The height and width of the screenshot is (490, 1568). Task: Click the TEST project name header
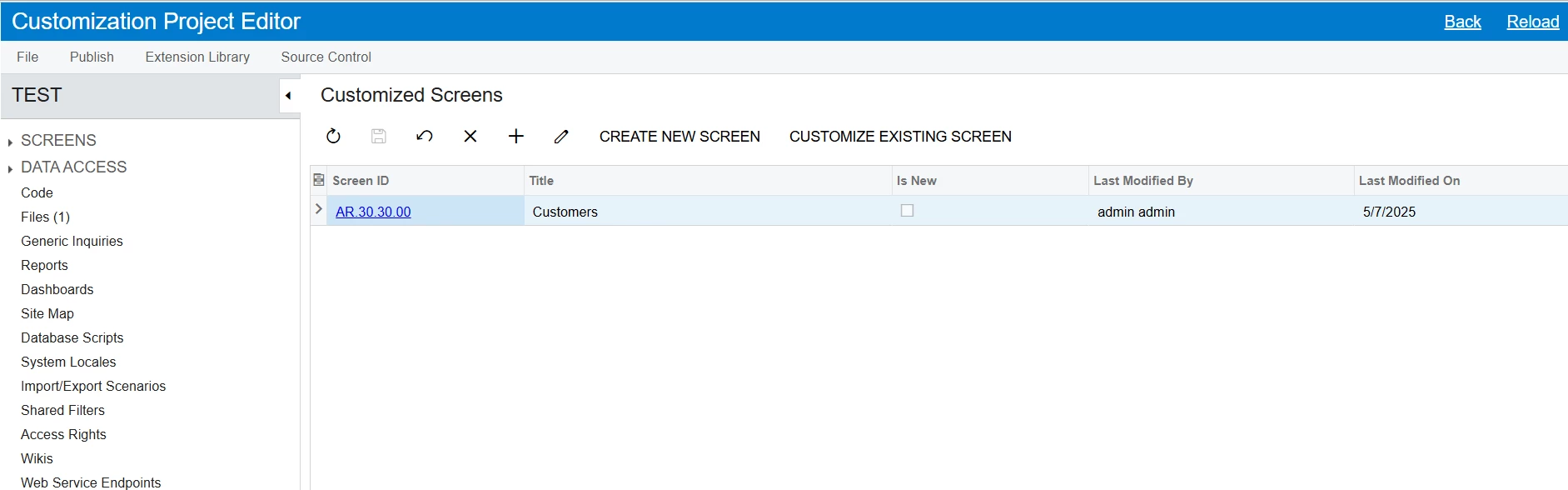click(x=37, y=95)
